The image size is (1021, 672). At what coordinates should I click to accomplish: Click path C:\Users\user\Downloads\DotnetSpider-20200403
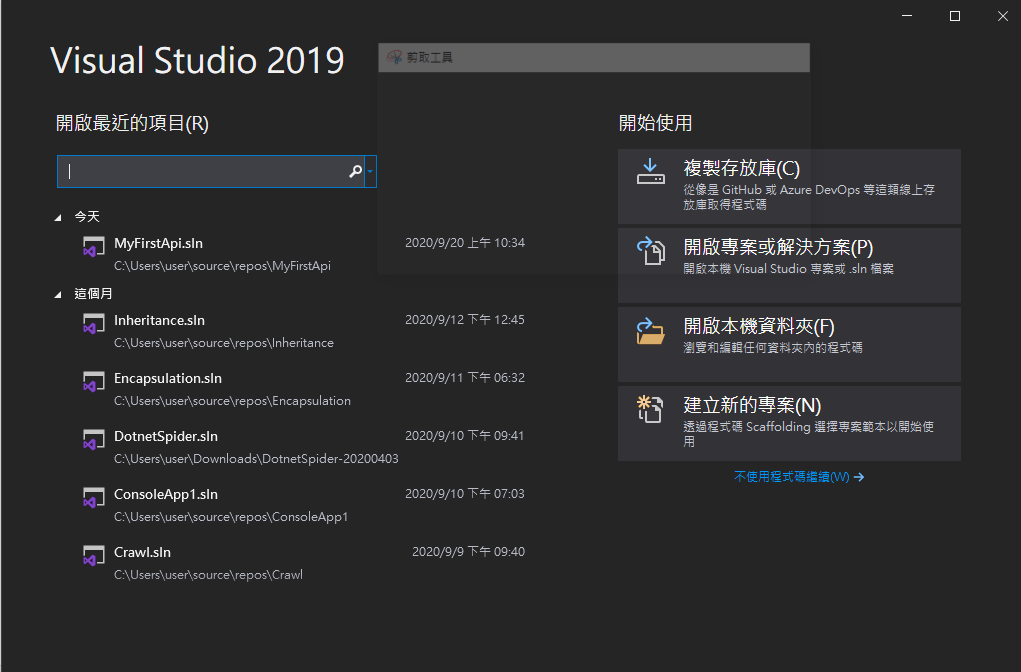pos(256,458)
